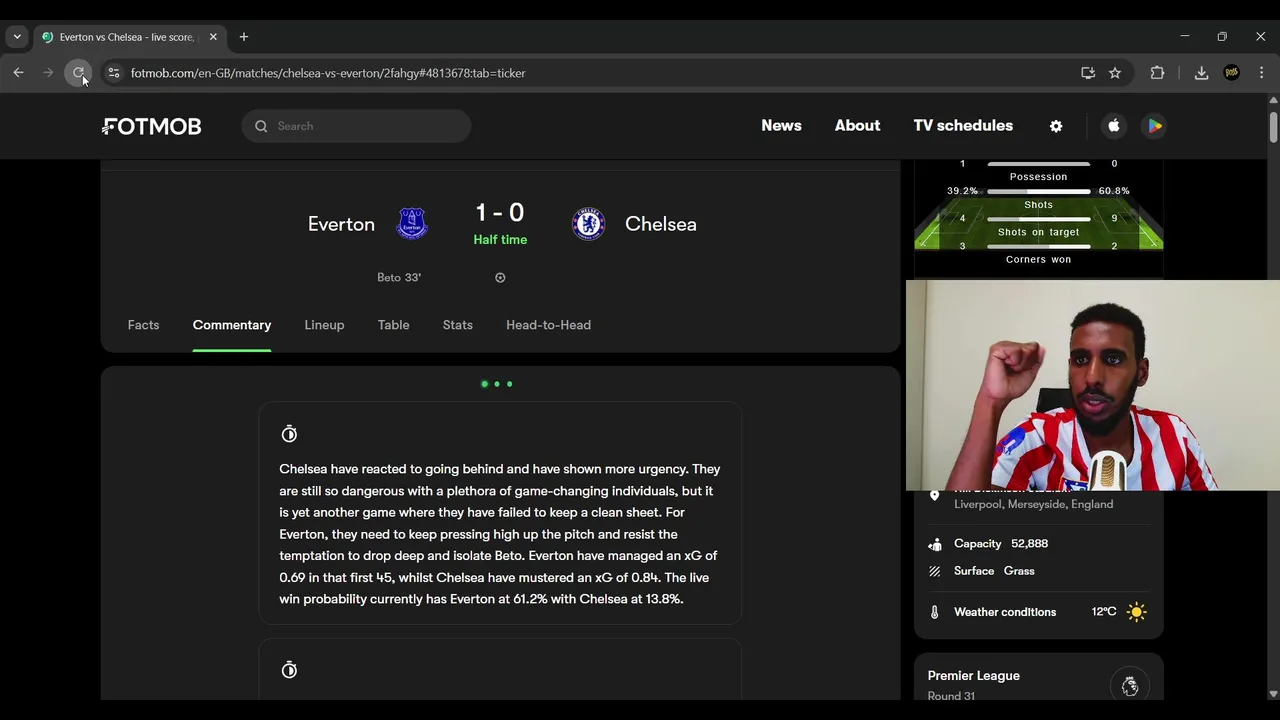The image size is (1280, 720).
Task: Click the thermometer weather icon
Action: tap(935, 612)
